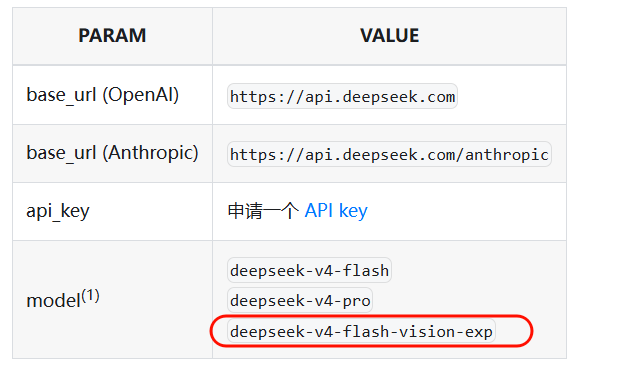Image resolution: width=644 pixels, height=365 pixels.
Task: Select the https://api.deepseek.com code snippet
Action: pyautogui.click(x=342, y=96)
